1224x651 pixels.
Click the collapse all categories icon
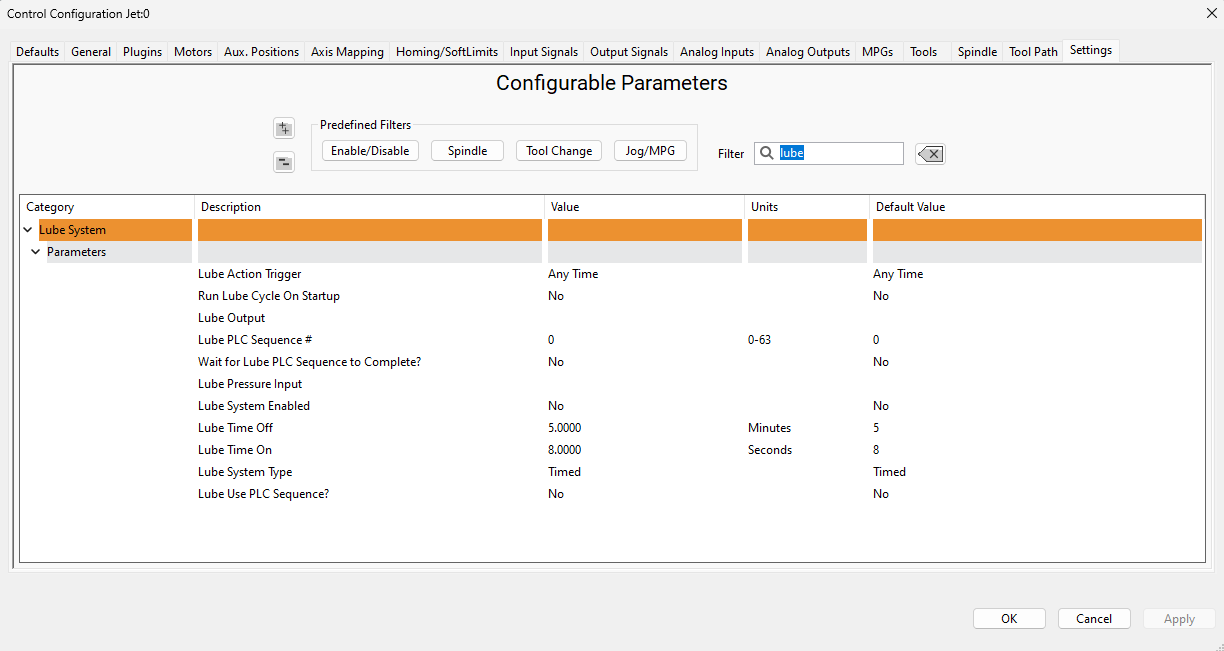[x=284, y=163]
